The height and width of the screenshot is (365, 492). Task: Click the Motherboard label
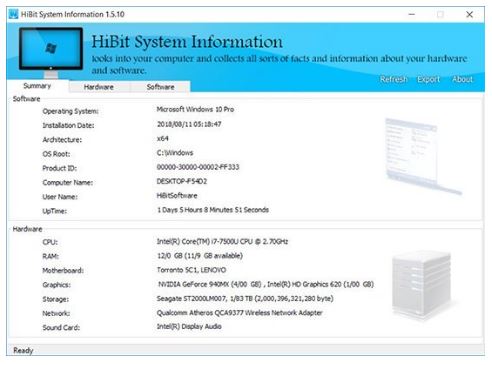click(x=63, y=271)
